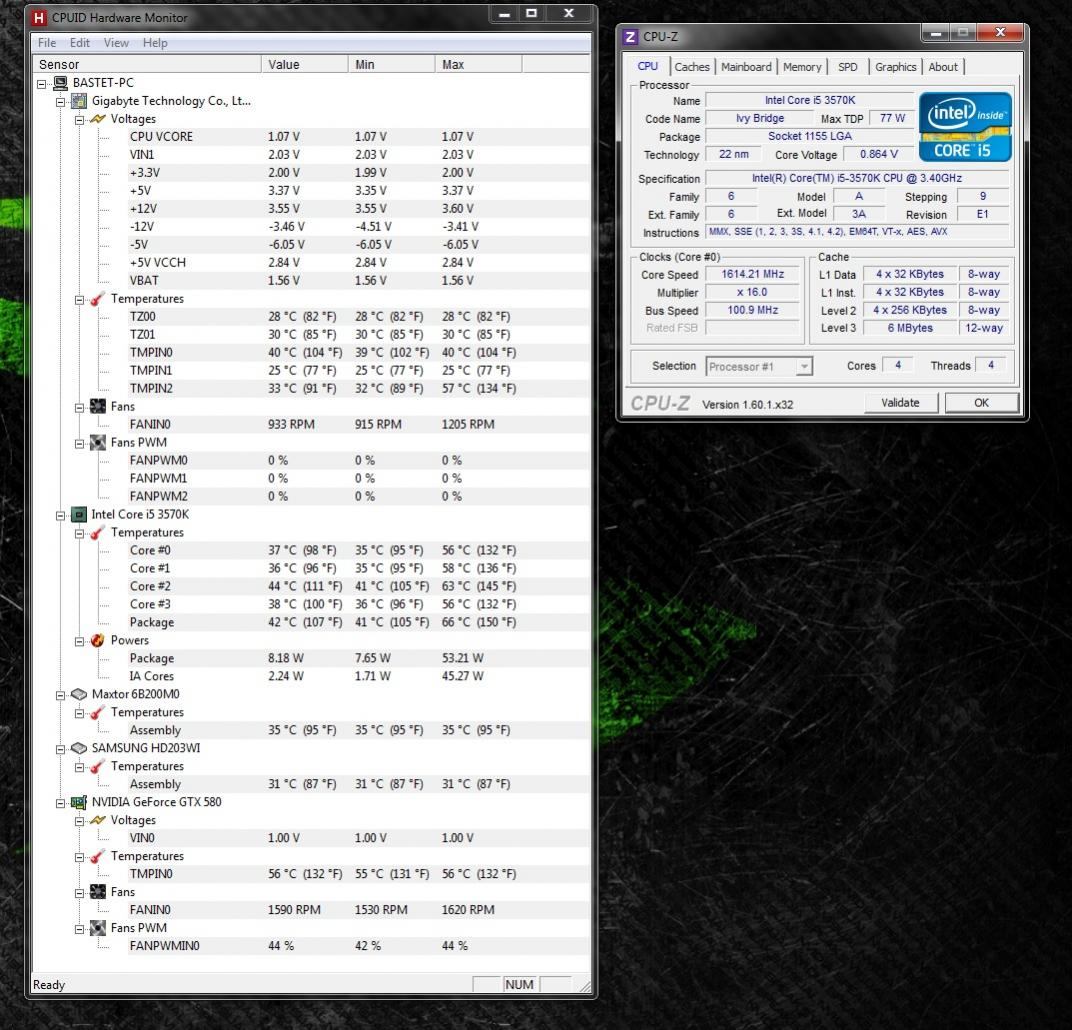Click the OK button in CPU-Z

coord(981,403)
